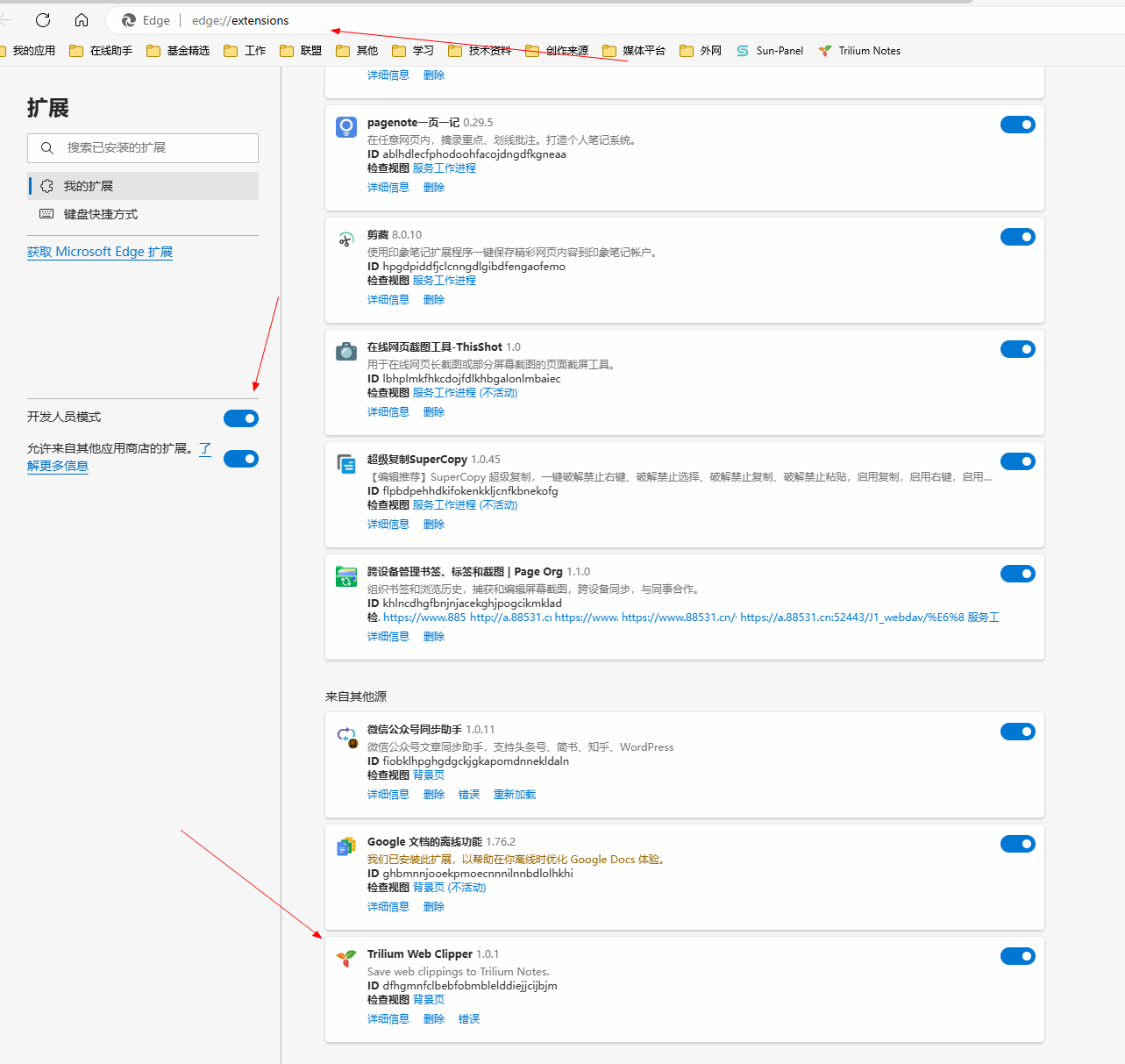Open the Sun-Panel bookmark

tap(770, 51)
